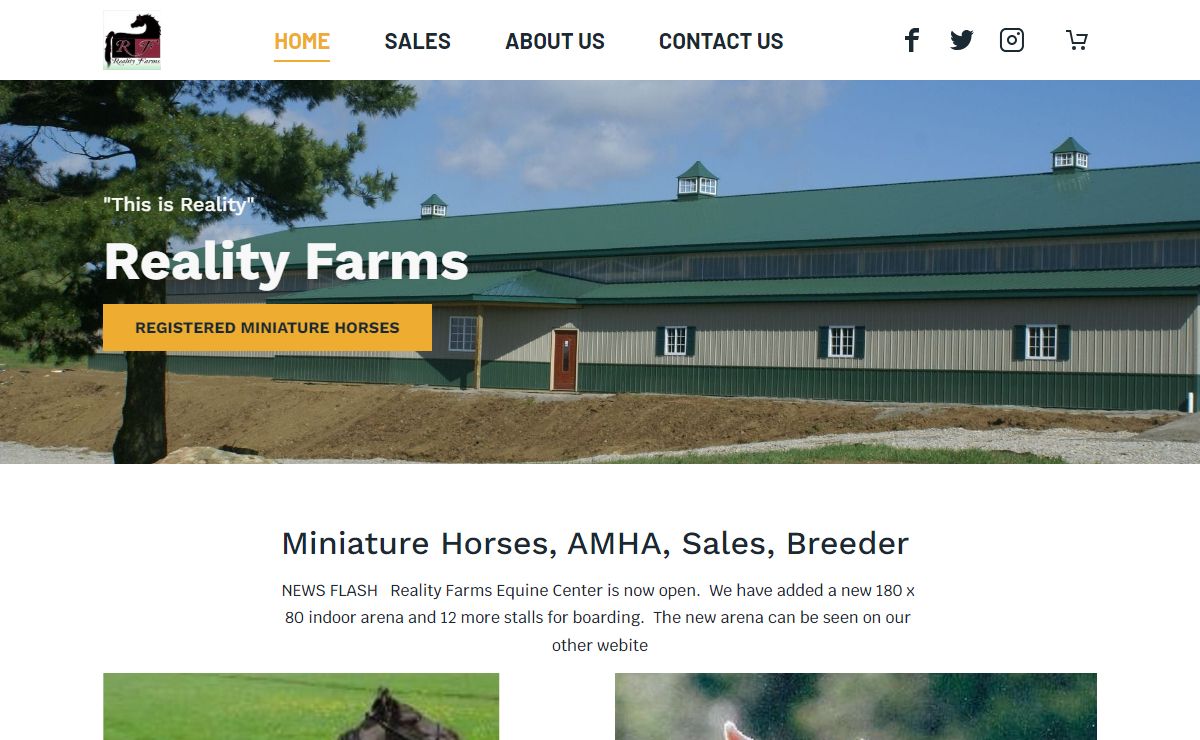Screen dimensions: 1200x740
Task: Visit the Twitter profile icon
Action: coord(961,40)
